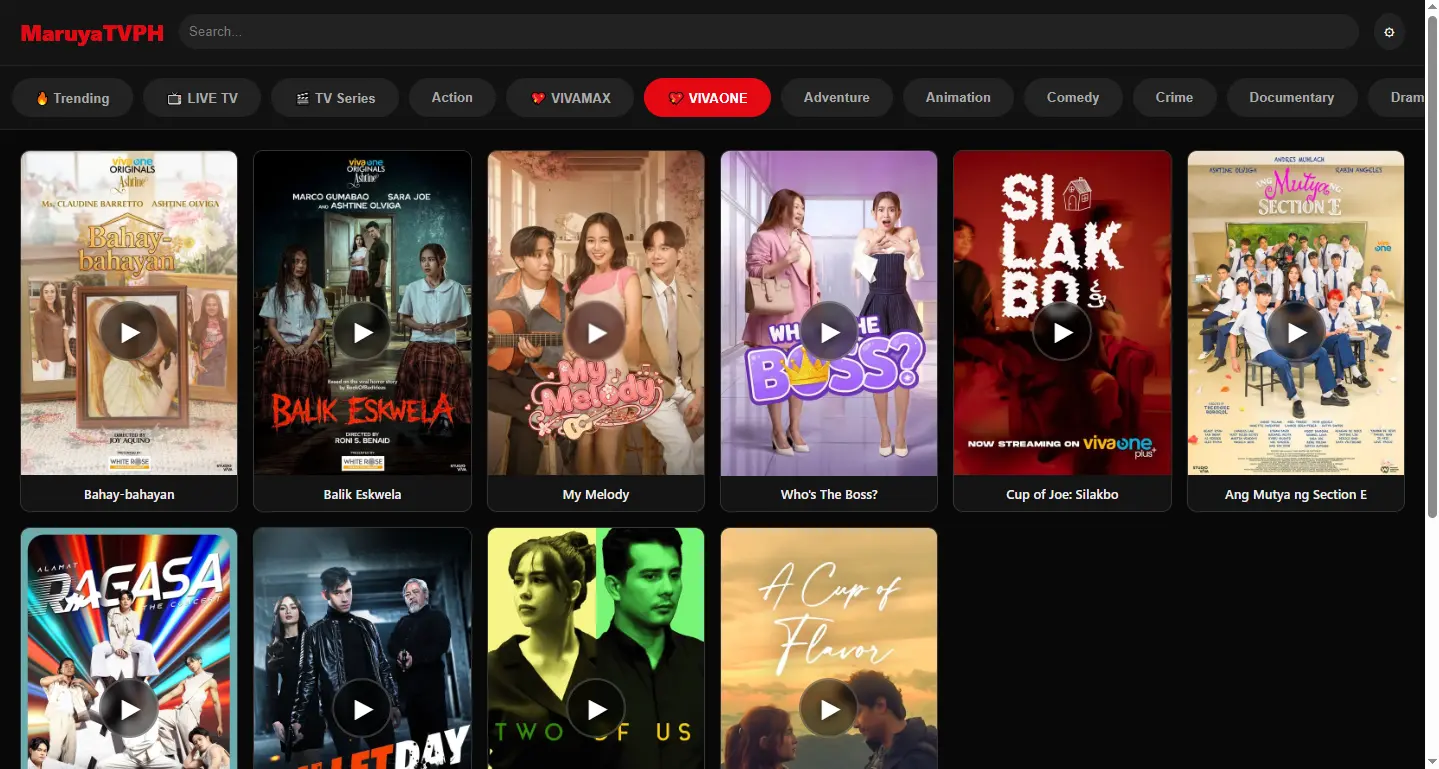Play the Two of Us poster's play button

point(596,708)
